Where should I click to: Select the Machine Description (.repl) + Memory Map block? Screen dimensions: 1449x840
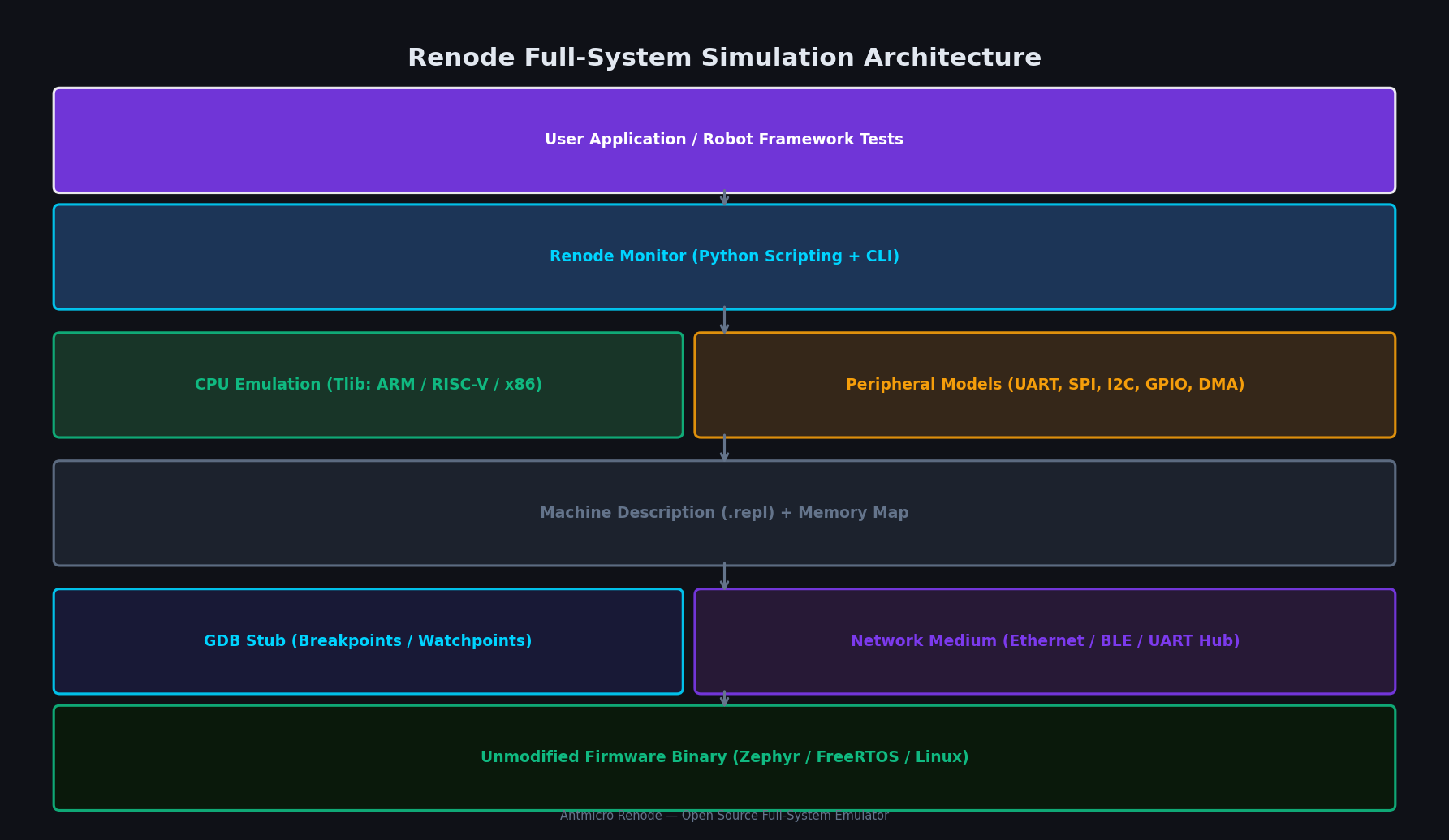(x=724, y=513)
